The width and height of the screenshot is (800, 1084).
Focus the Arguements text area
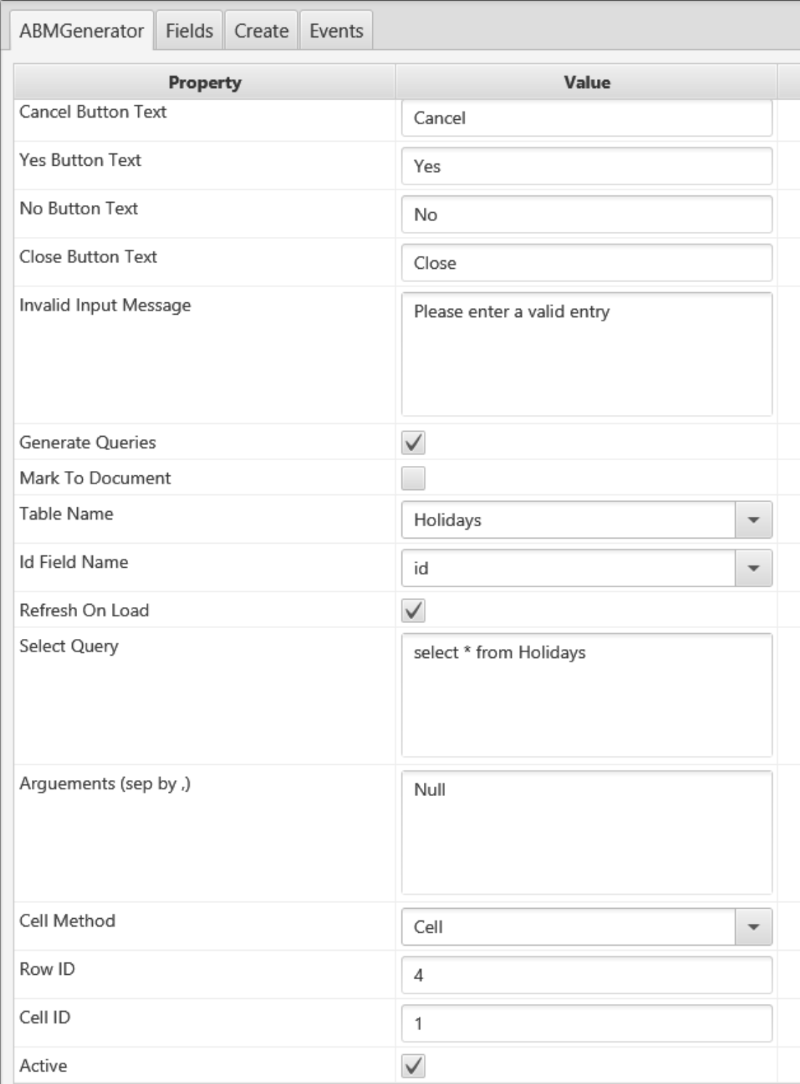[x=586, y=832]
